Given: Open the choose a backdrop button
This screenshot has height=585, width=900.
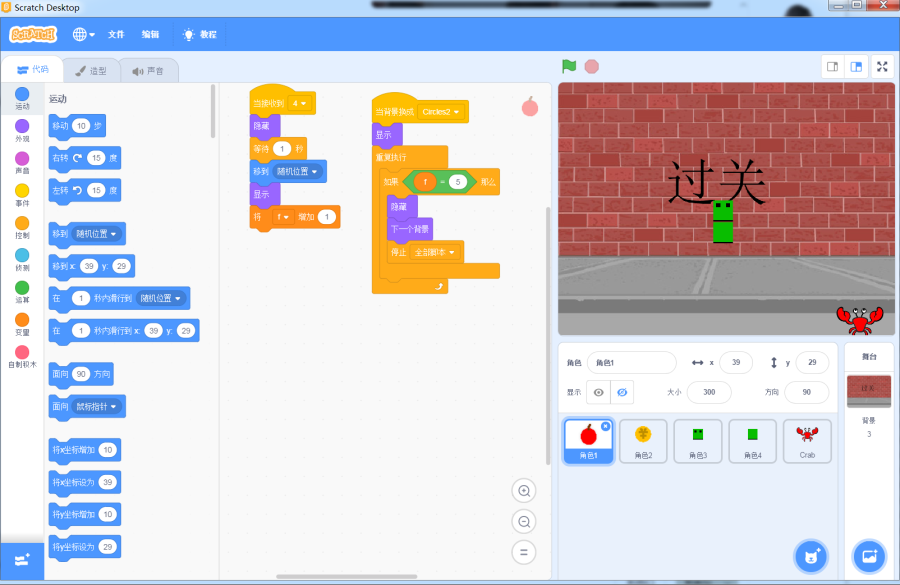Looking at the screenshot, I should (868, 555).
